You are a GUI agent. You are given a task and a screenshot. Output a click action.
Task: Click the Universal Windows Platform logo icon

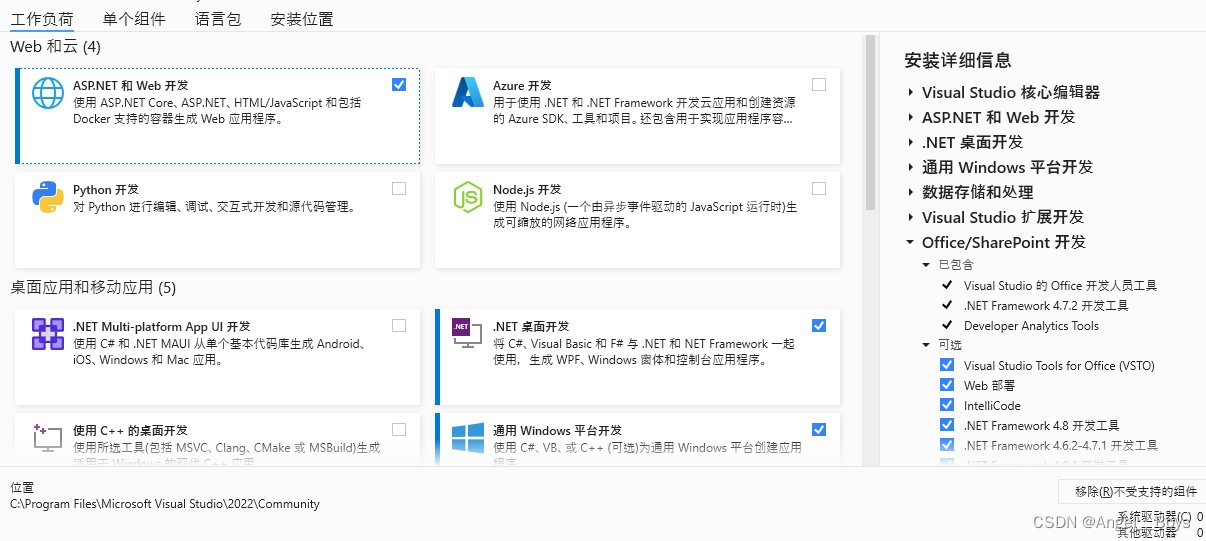pos(468,438)
